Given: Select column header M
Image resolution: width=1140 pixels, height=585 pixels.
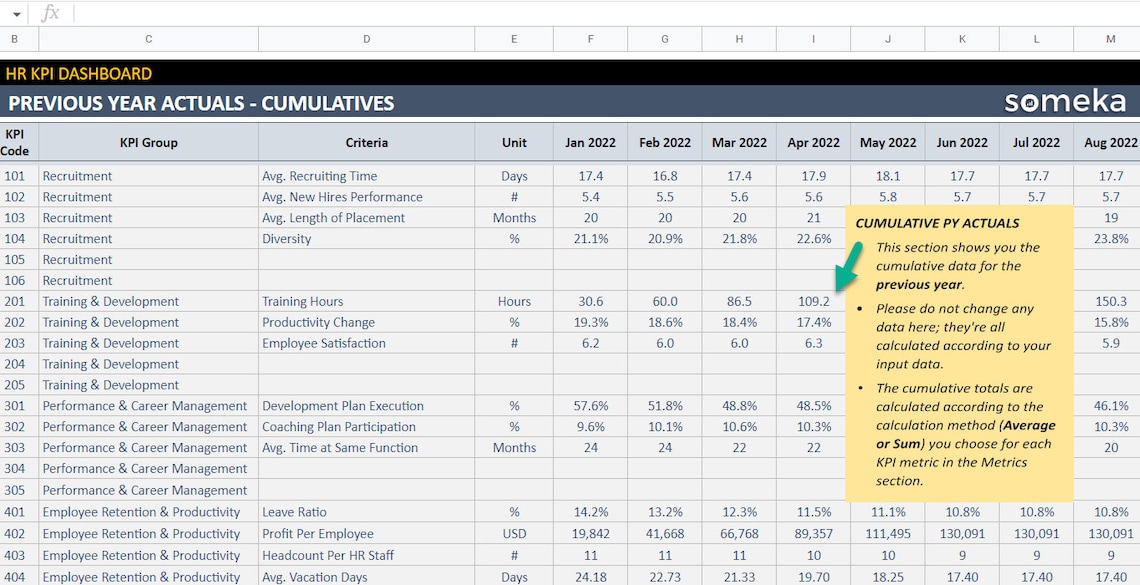Looking at the screenshot, I should (x=1109, y=39).
